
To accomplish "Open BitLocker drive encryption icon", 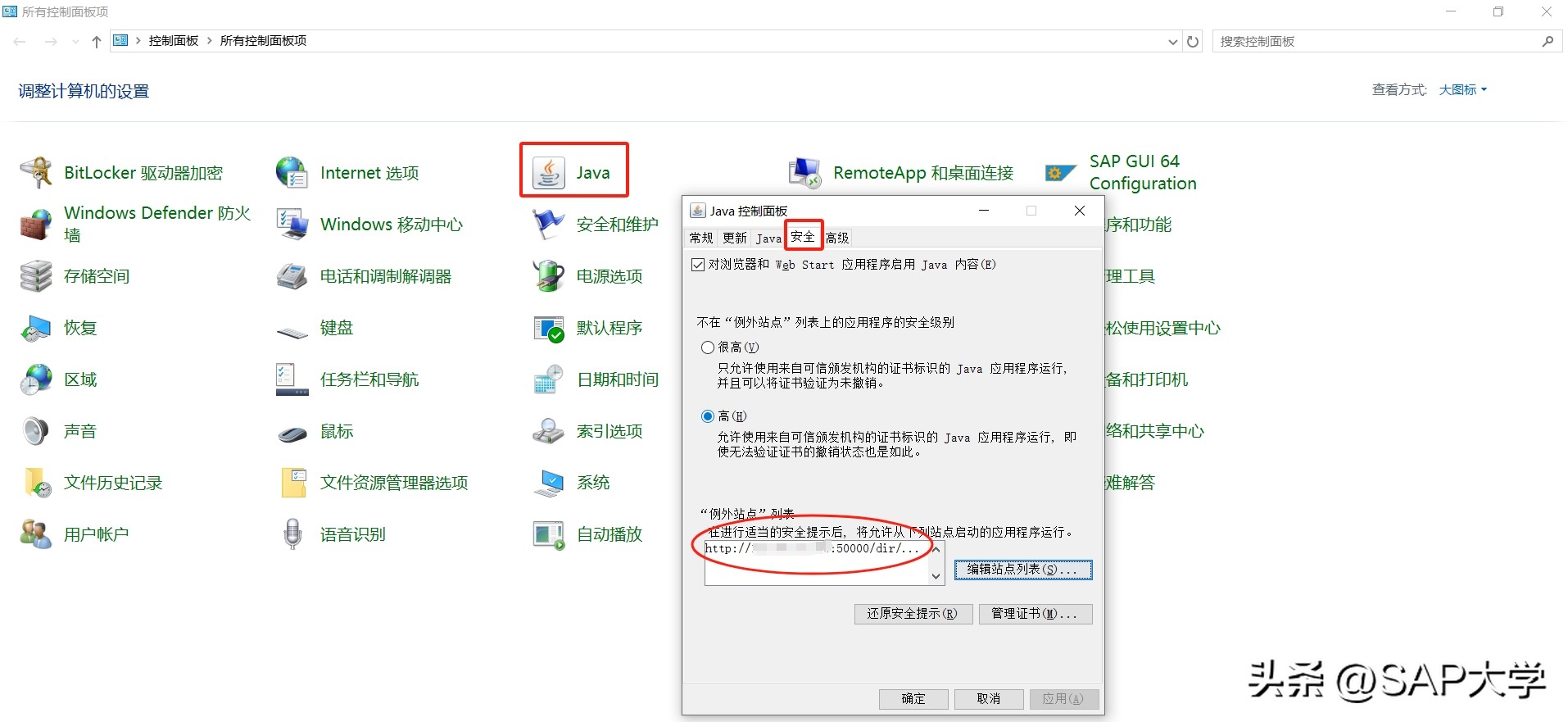I will (x=36, y=173).
